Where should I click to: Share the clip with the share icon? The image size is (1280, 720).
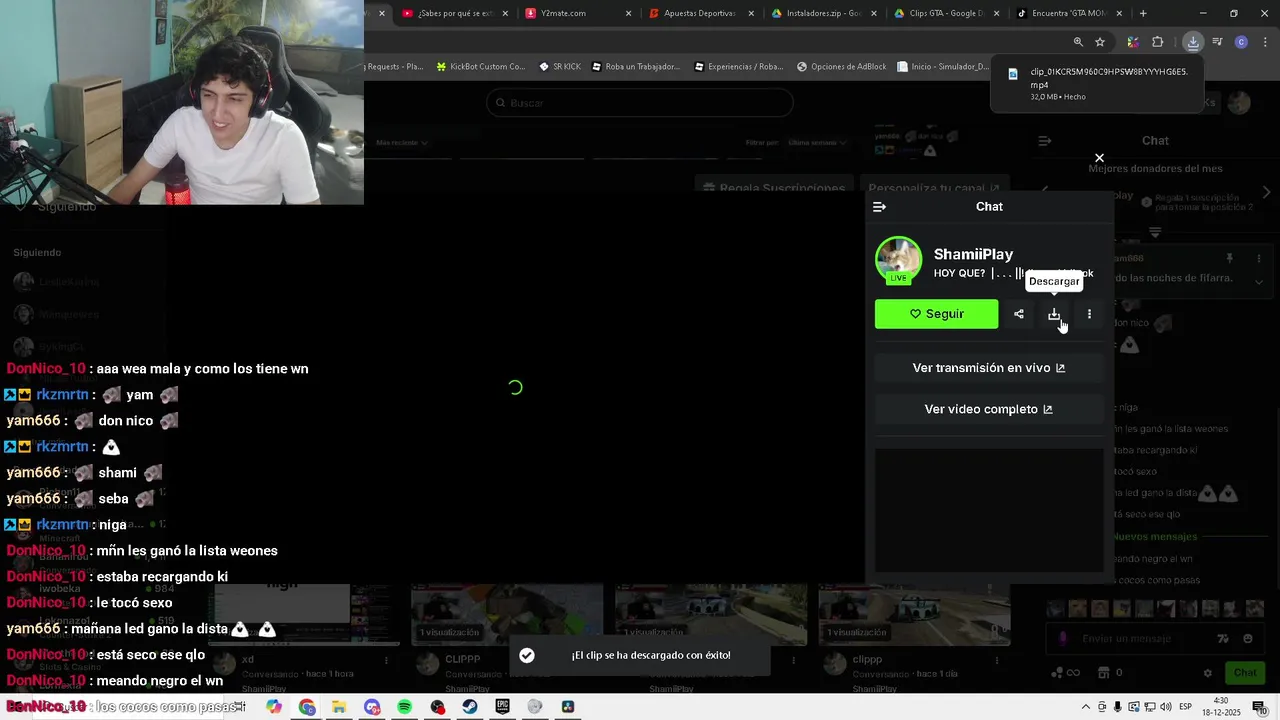1018,314
